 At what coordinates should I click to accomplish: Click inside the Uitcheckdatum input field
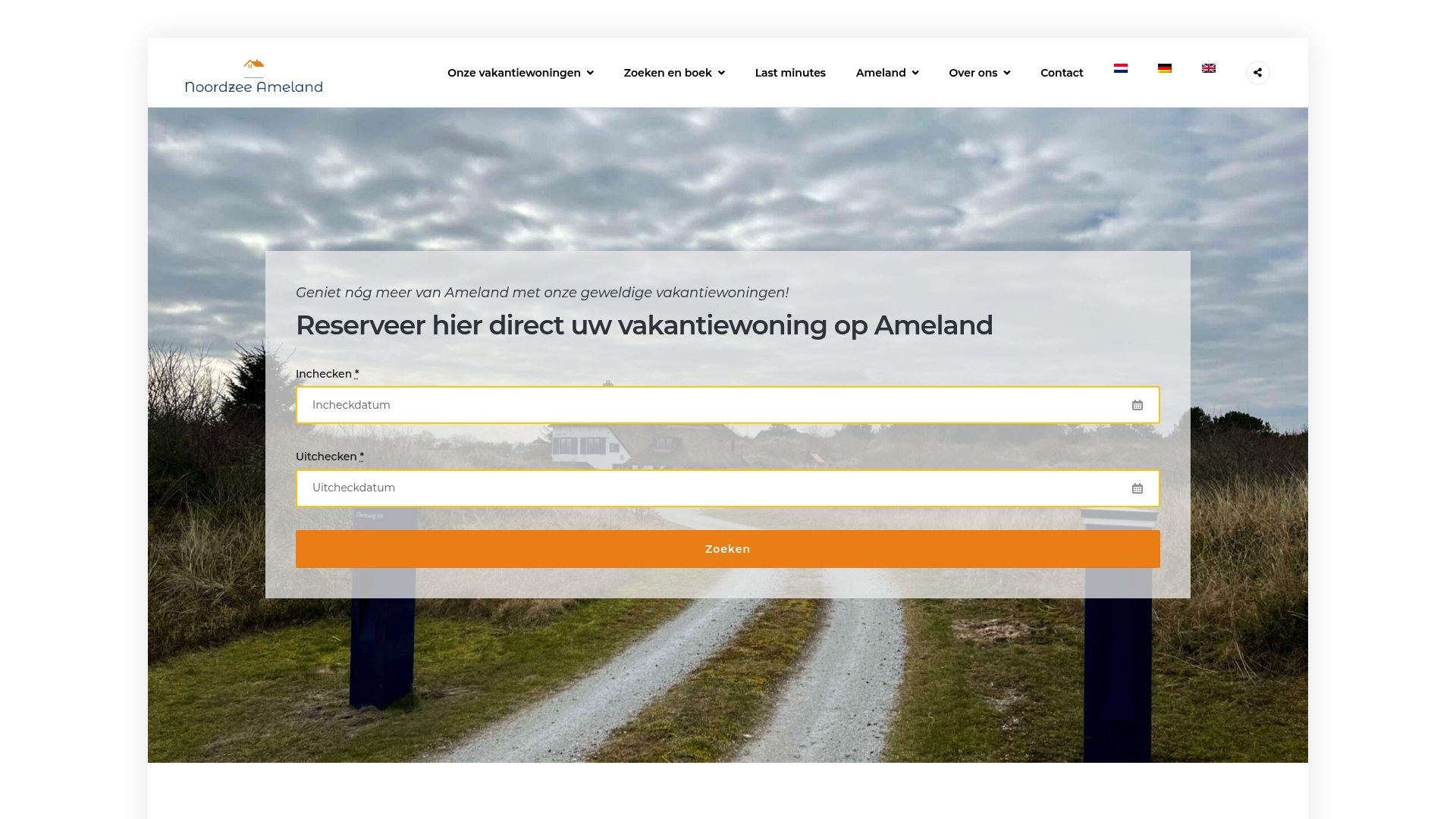(682, 488)
